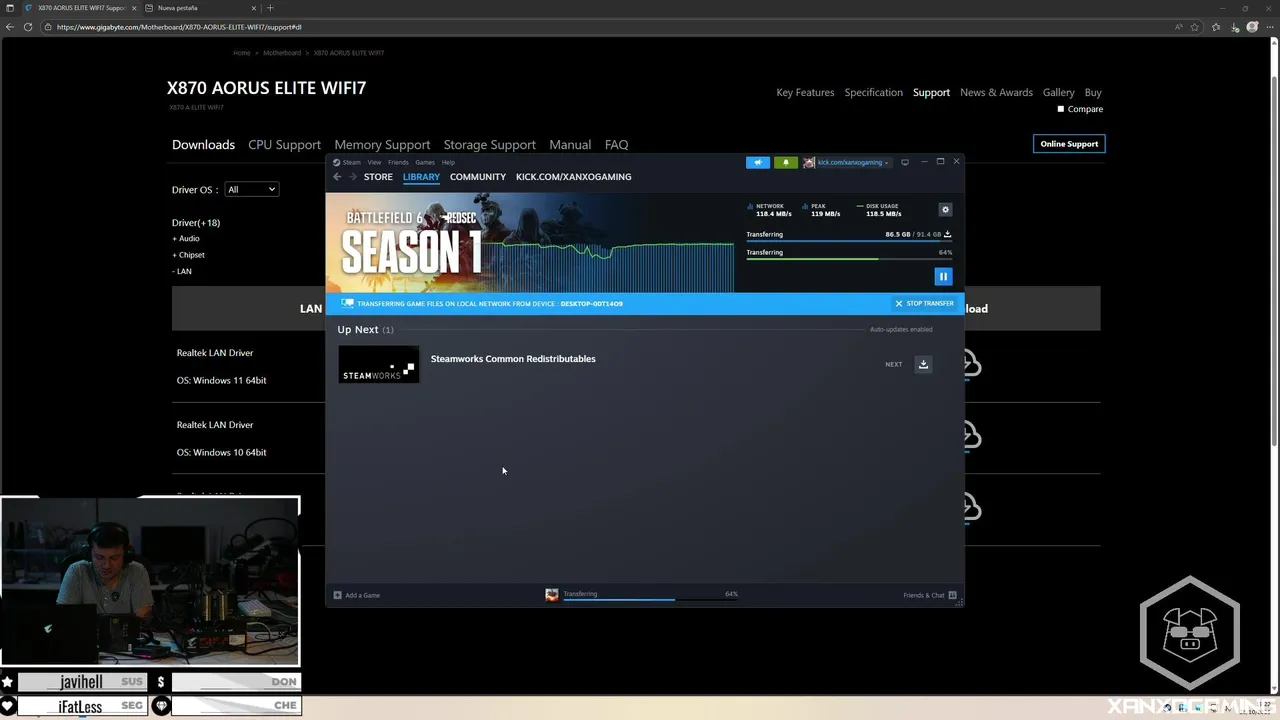Open the Manual tab
Image resolution: width=1280 pixels, height=720 pixels.
point(570,145)
